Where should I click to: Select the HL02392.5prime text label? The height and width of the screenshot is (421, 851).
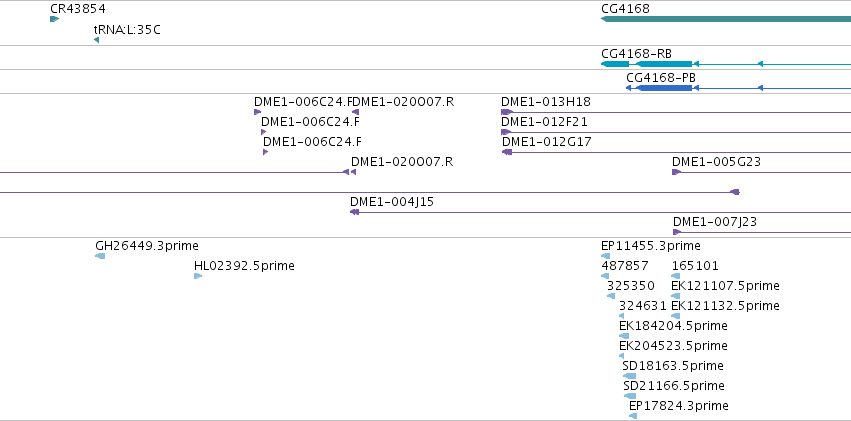click(x=244, y=266)
